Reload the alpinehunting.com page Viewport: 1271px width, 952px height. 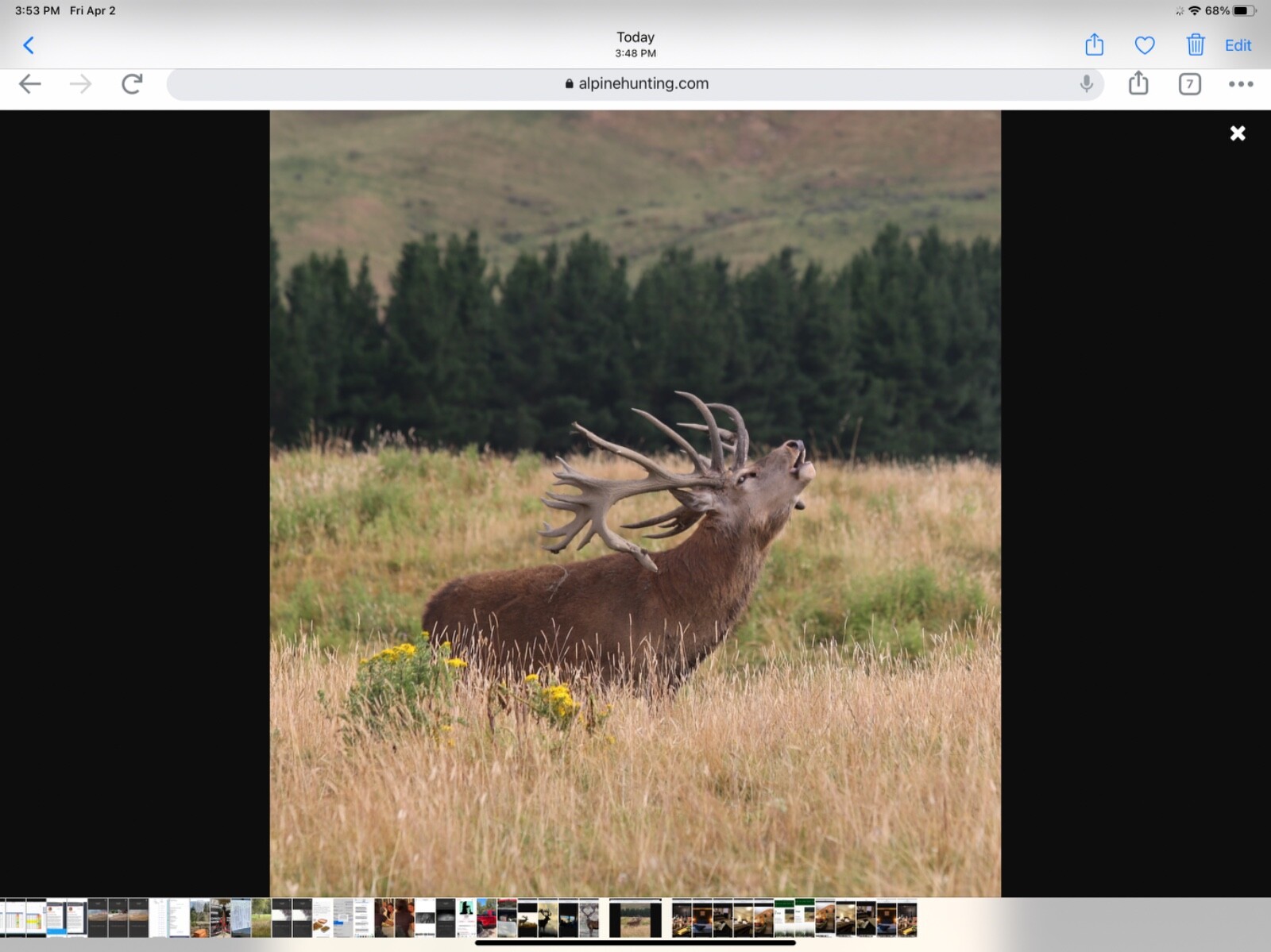pyautogui.click(x=132, y=83)
